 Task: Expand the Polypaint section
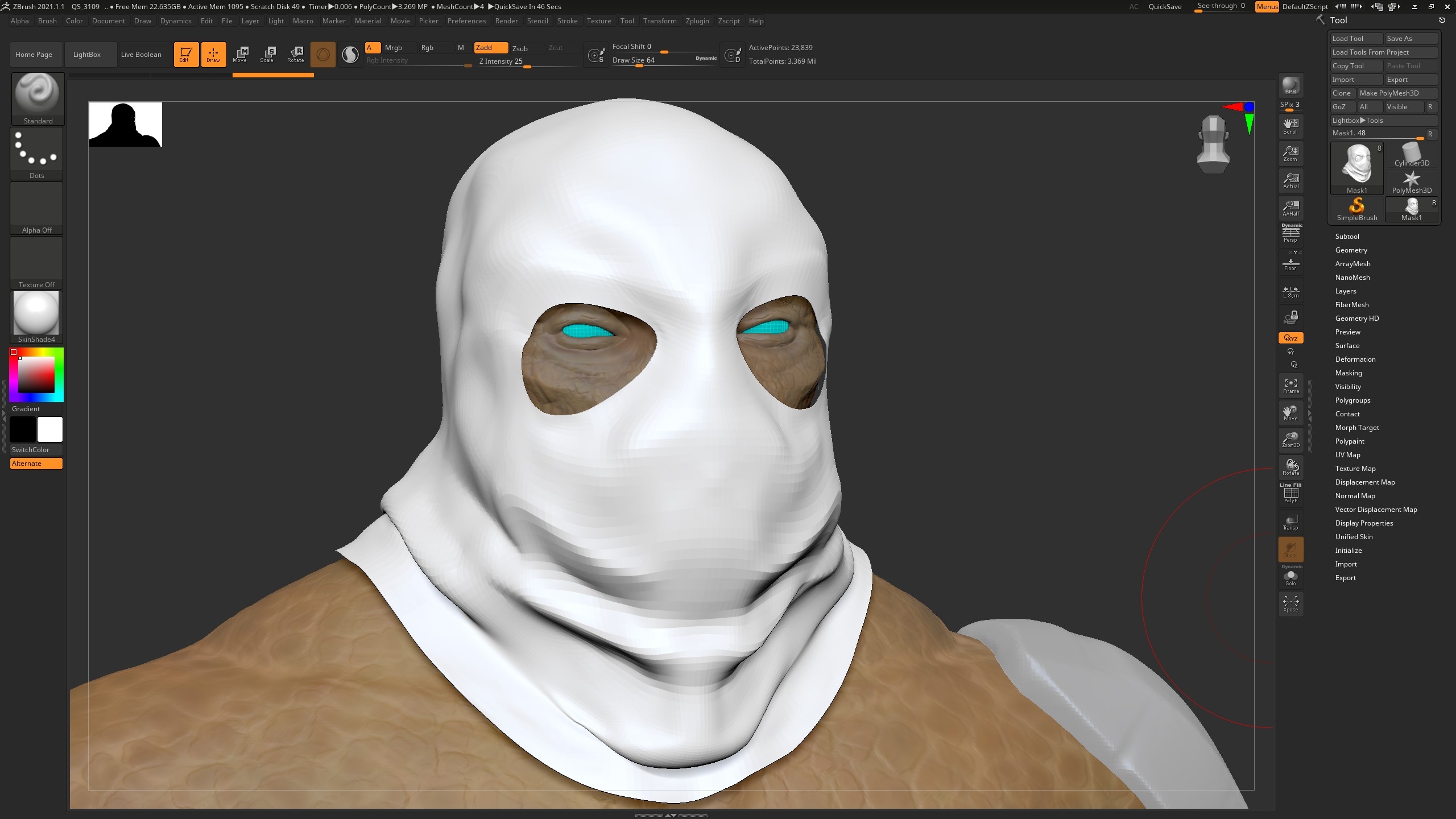(x=1350, y=441)
